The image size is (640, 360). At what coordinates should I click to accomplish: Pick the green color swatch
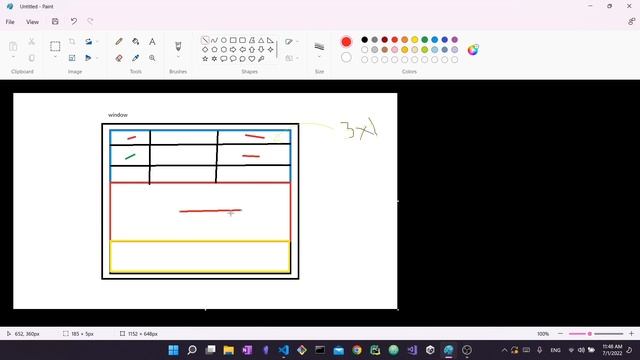tap(424, 40)
